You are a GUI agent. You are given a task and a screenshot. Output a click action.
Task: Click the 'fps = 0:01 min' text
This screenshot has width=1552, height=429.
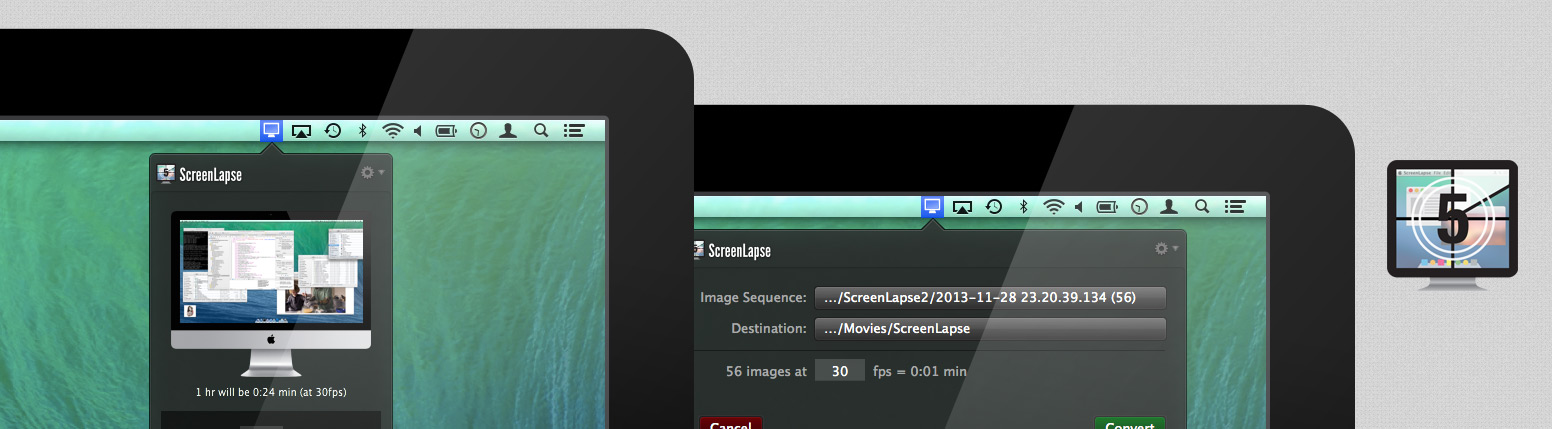pos(920,371)
